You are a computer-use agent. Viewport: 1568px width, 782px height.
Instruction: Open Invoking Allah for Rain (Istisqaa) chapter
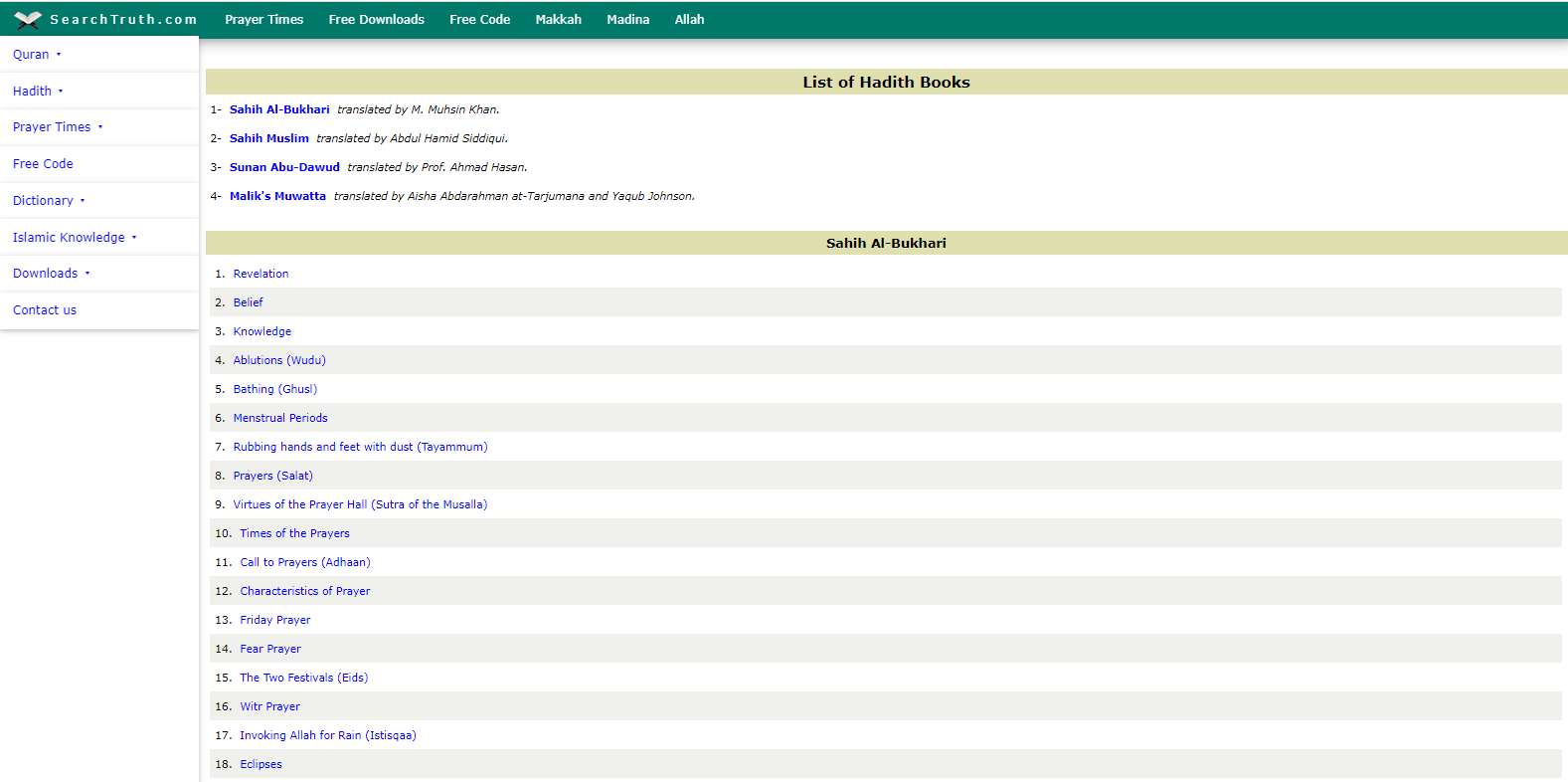[x=328, y=736]
